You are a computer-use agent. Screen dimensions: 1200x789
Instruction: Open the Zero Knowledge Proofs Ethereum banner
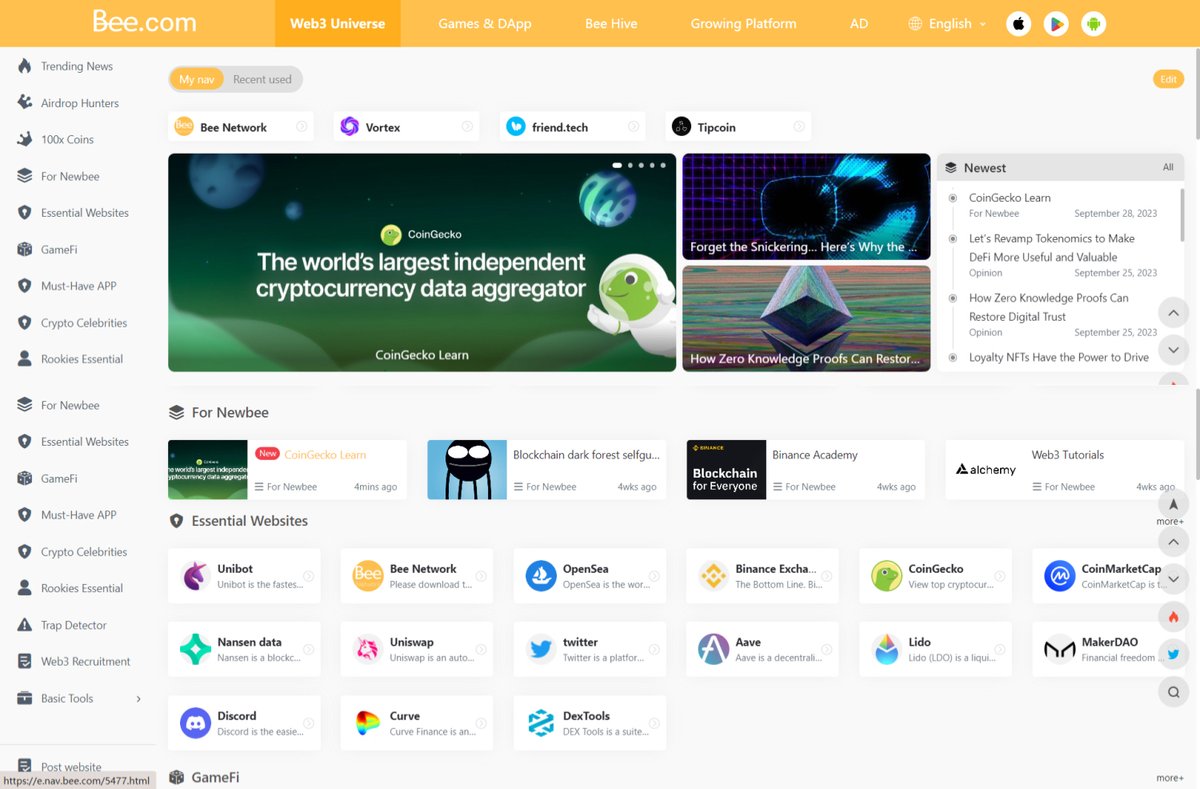click(x=806, y=318)
